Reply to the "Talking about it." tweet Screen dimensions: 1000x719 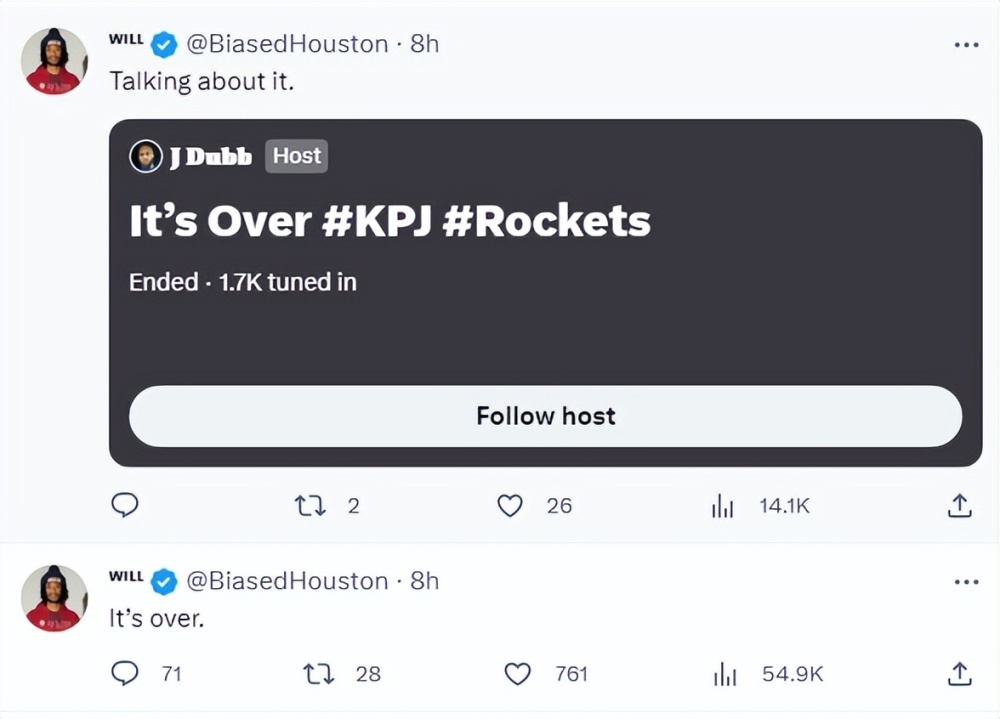pyautogui.click(x=124, y=506)
